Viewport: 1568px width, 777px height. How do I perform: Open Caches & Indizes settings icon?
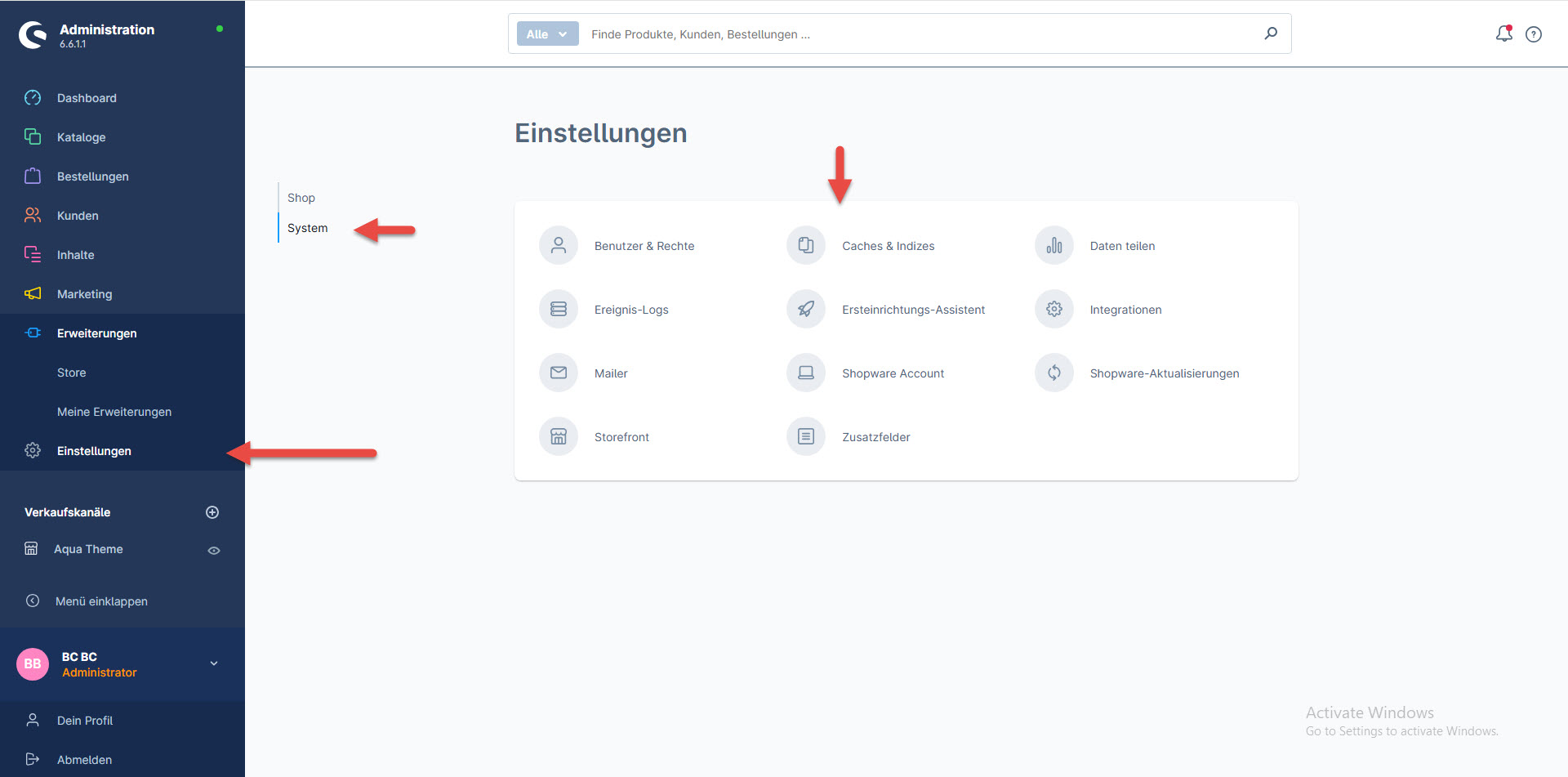click(805, 245)
